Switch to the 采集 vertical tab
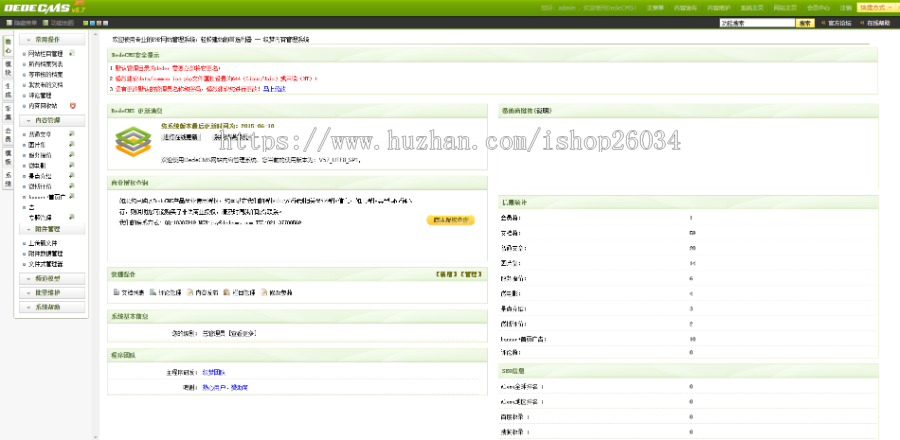 pos(8,112)
